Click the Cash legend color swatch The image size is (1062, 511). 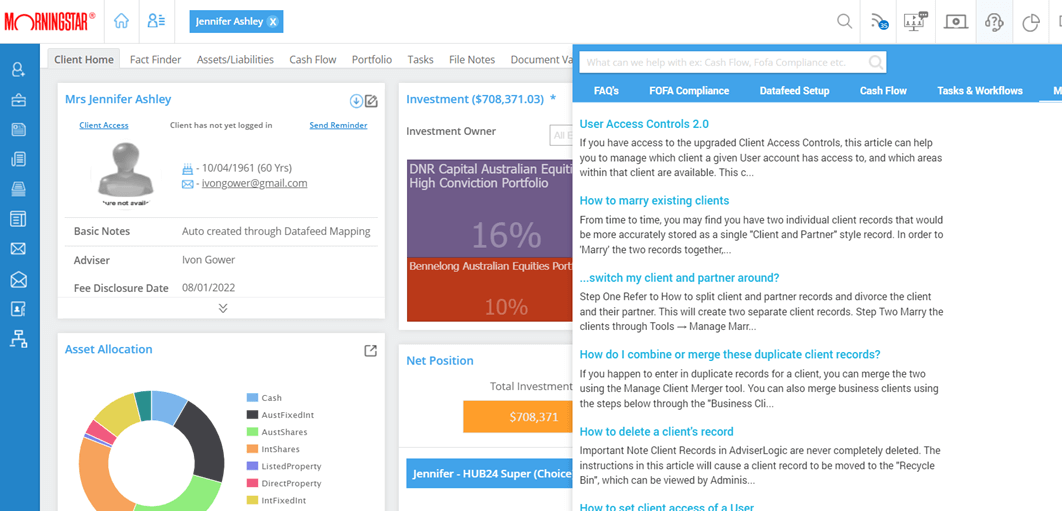pyautogui.click(x=252, y=398)
